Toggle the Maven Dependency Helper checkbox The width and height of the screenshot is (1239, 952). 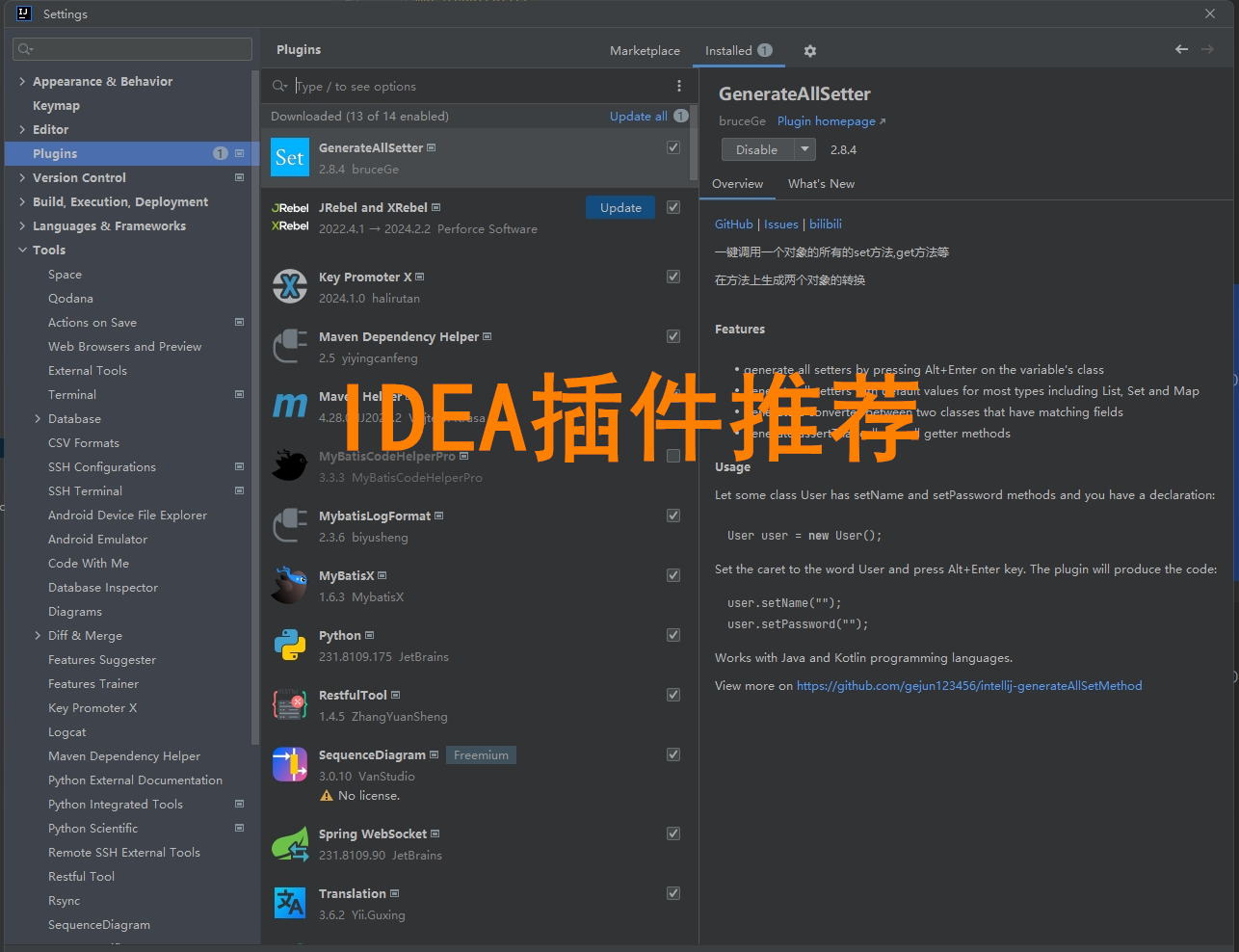673,336
